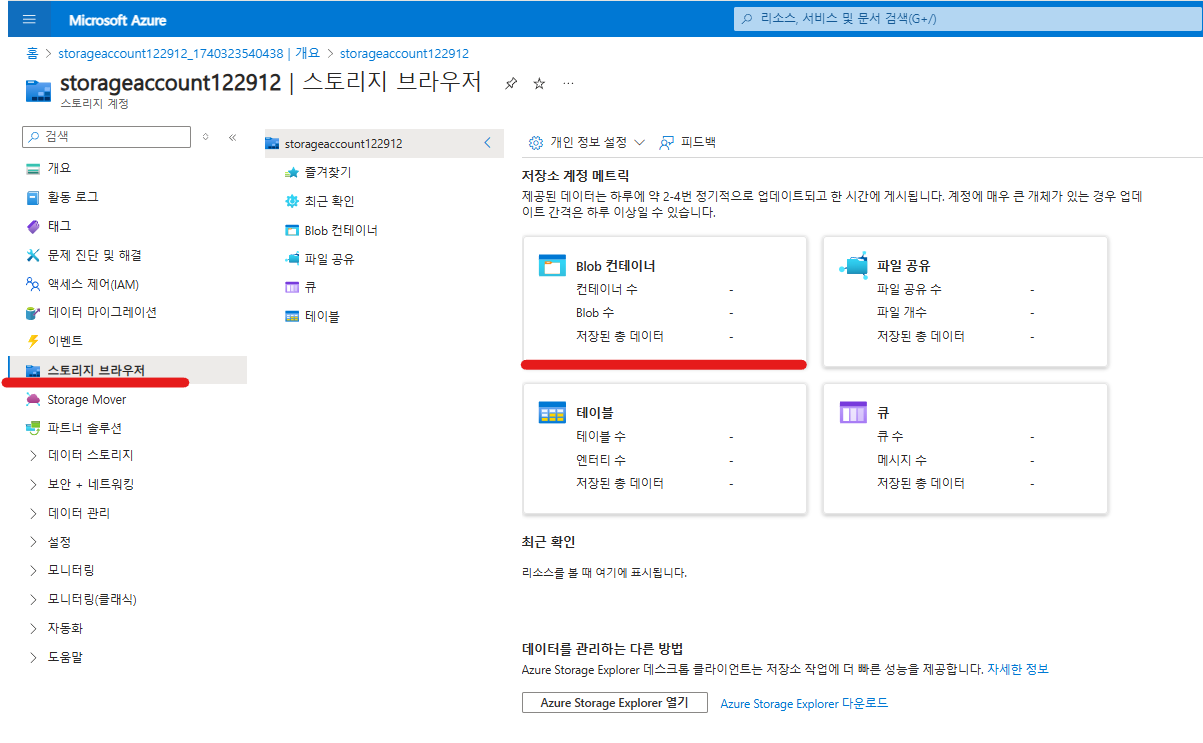This screenshot has height=743, width=1203.
Task: Click the 활동 로그 icon in sidebar
Action: point(34,197)
